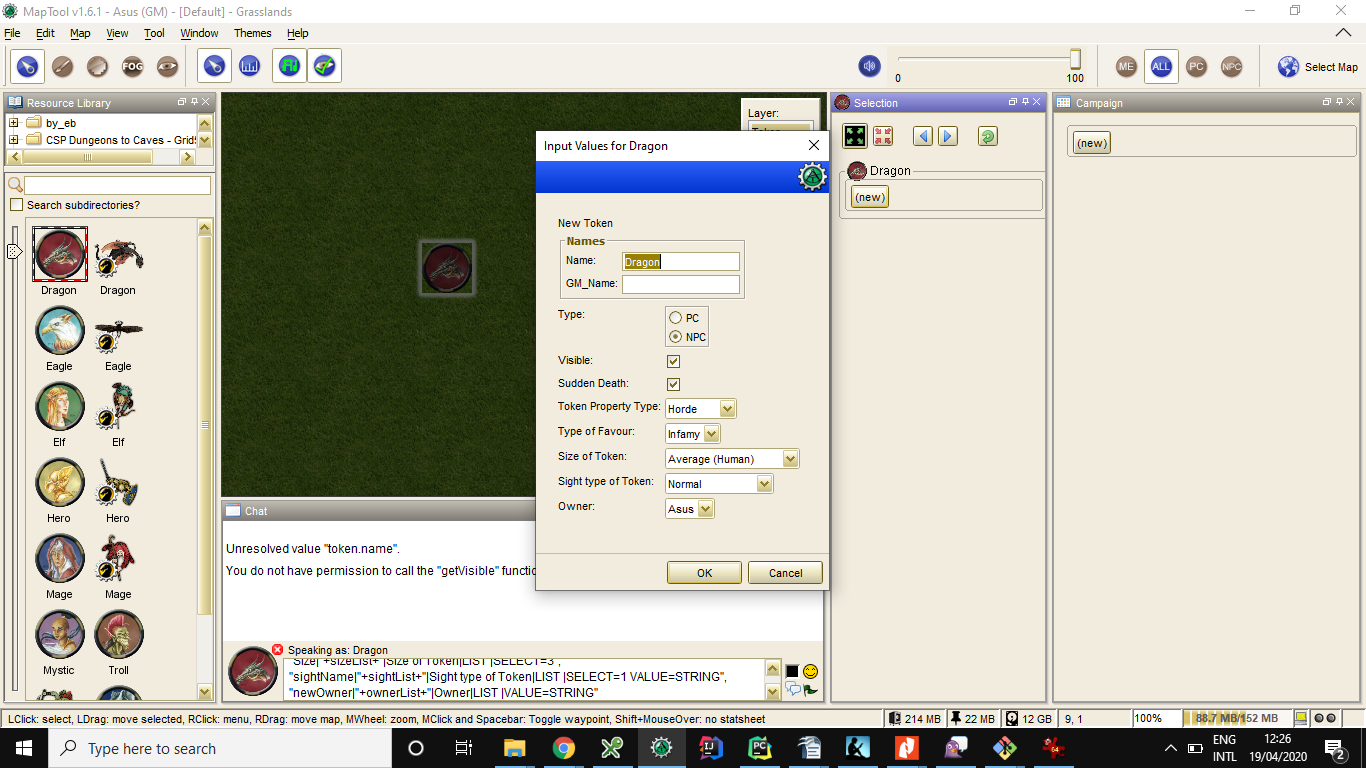The width and height of the screenshot is (1366, 768).
Task: Select the Troll token in the Resource Library
Action: click(x=118, y=634)
